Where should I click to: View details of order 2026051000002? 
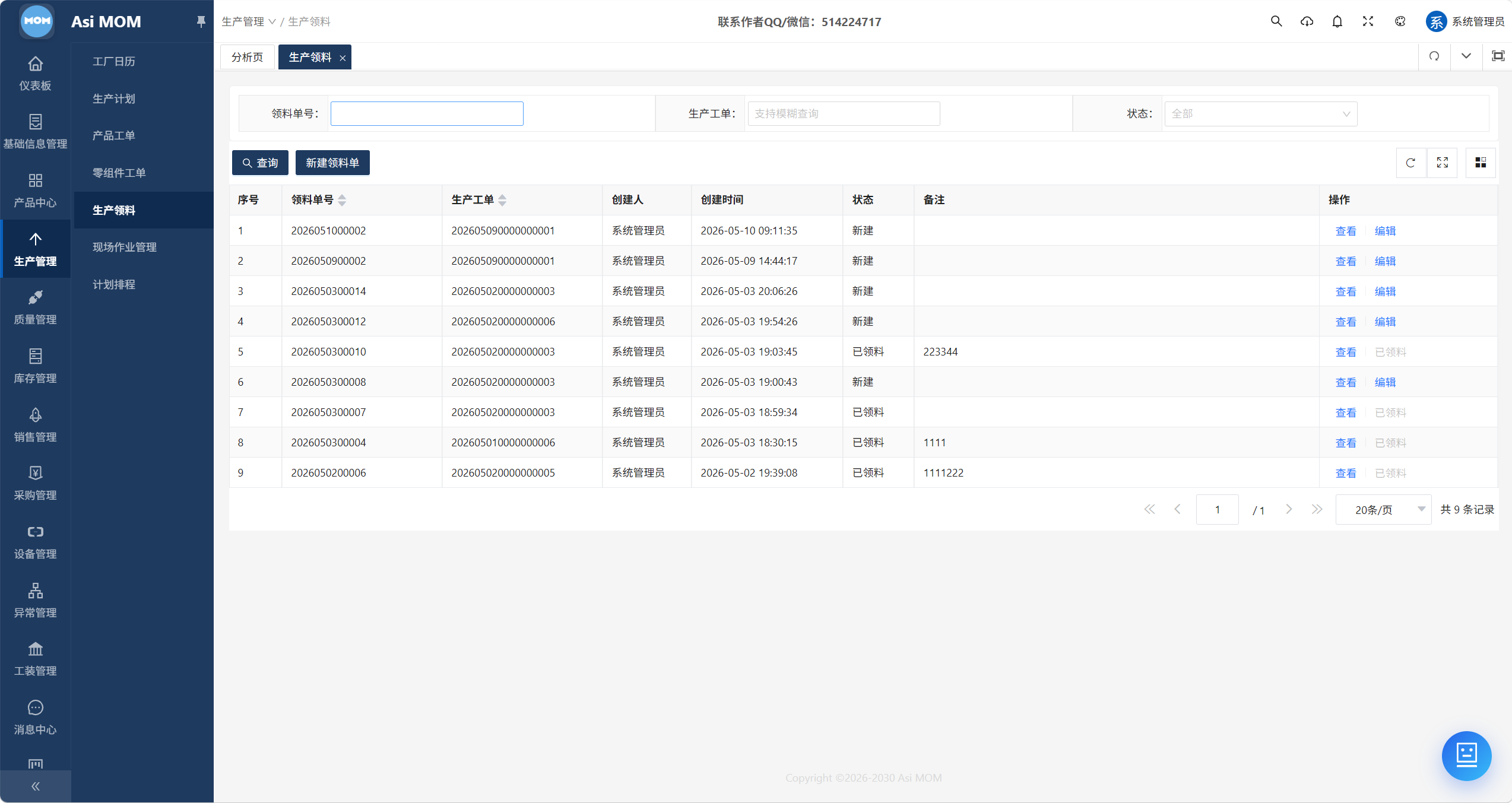coord(1345,231)
